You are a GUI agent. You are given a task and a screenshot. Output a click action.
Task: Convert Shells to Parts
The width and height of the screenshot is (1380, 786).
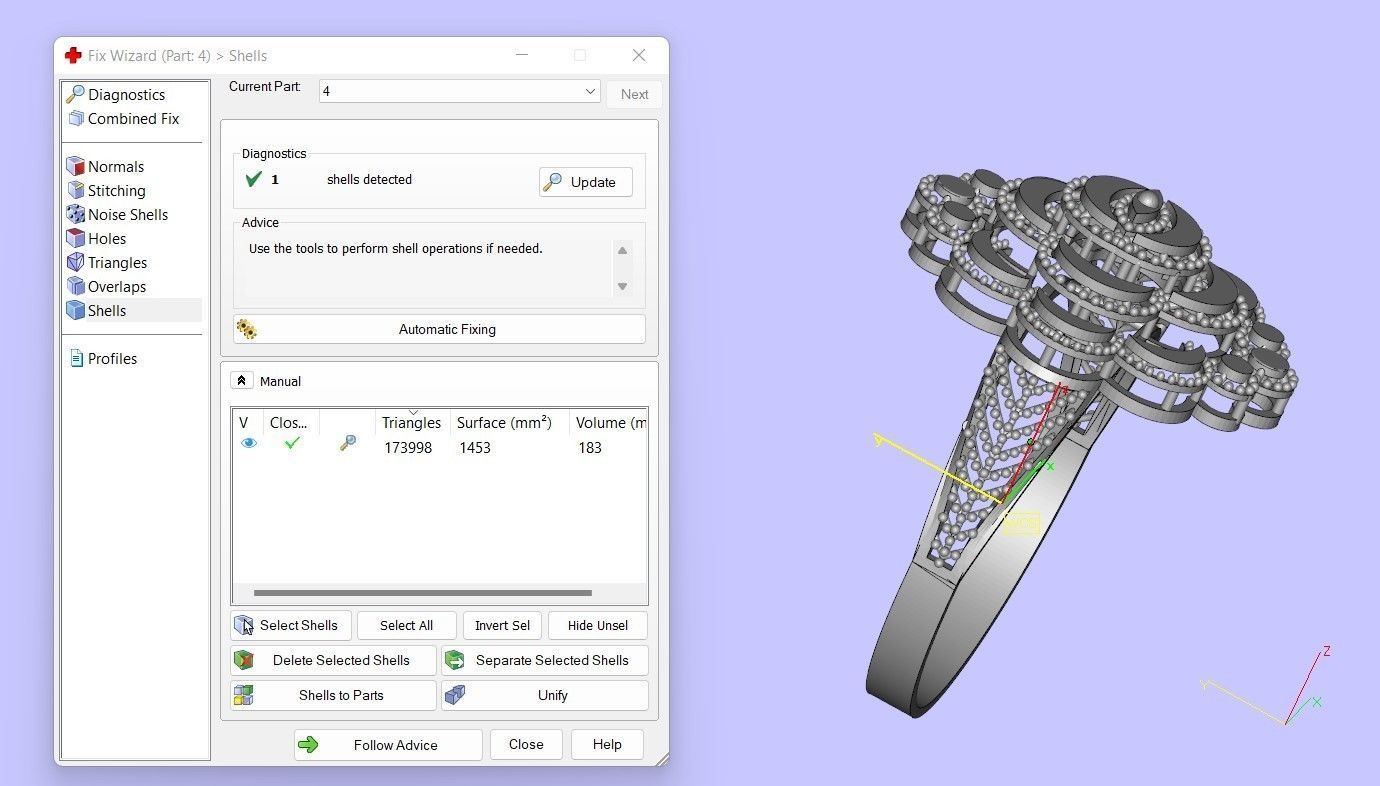tap(334, 695)
